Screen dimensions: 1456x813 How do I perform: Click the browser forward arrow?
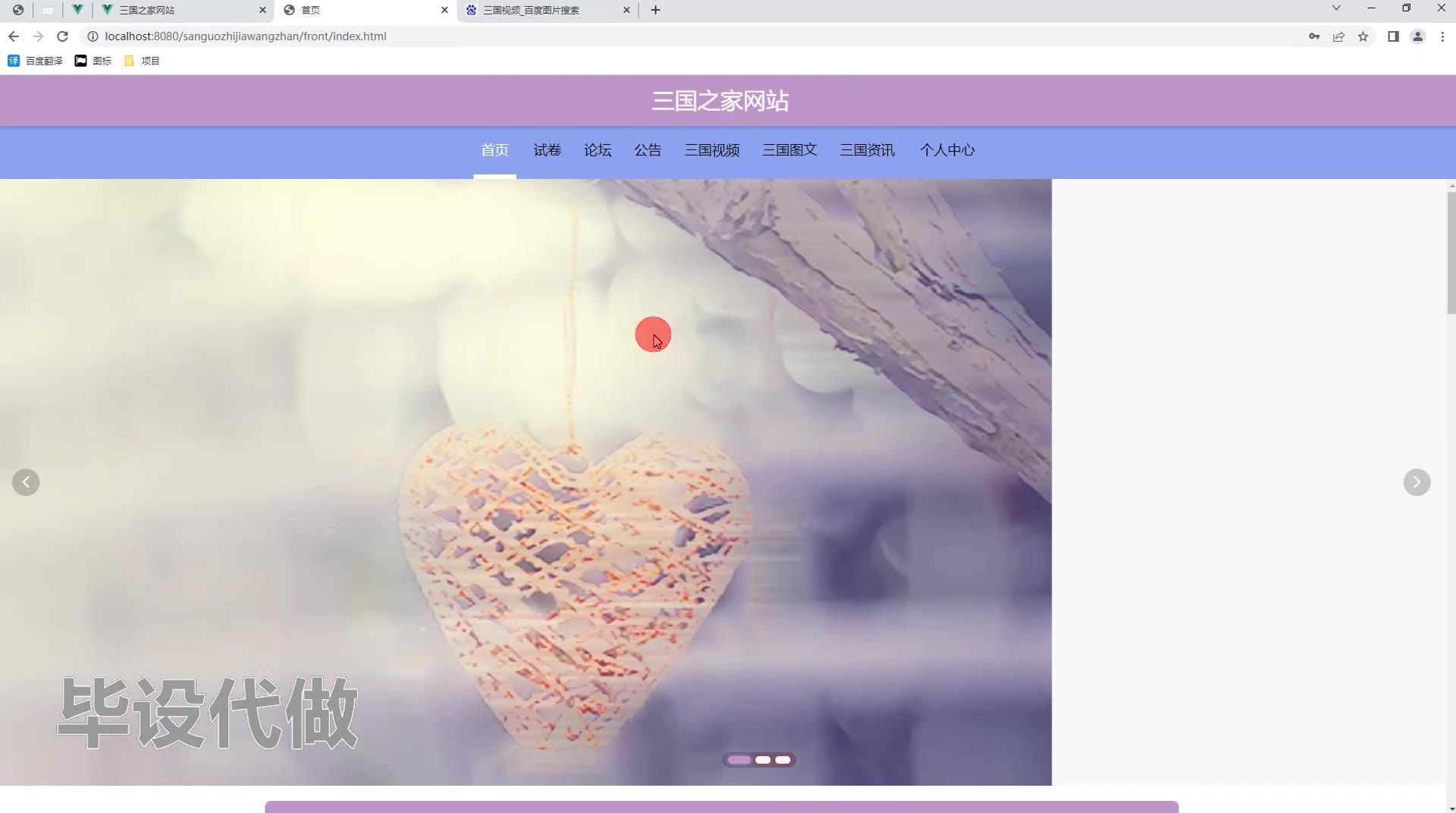(38, 36)
